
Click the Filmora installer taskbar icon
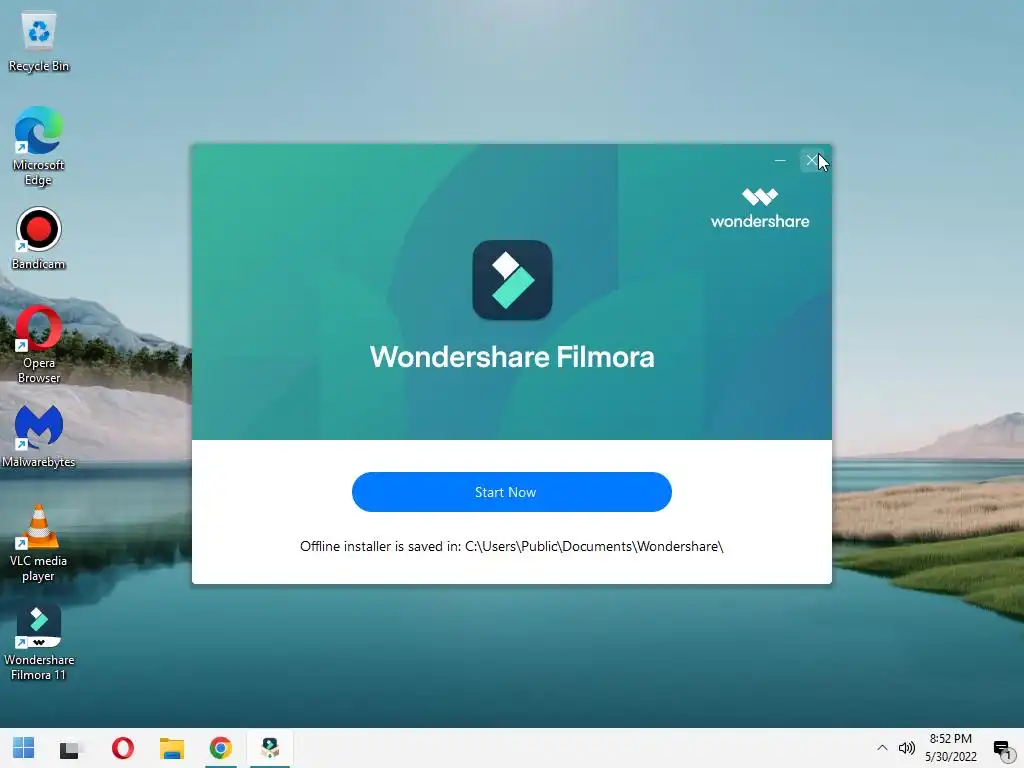tap(270, 748)
